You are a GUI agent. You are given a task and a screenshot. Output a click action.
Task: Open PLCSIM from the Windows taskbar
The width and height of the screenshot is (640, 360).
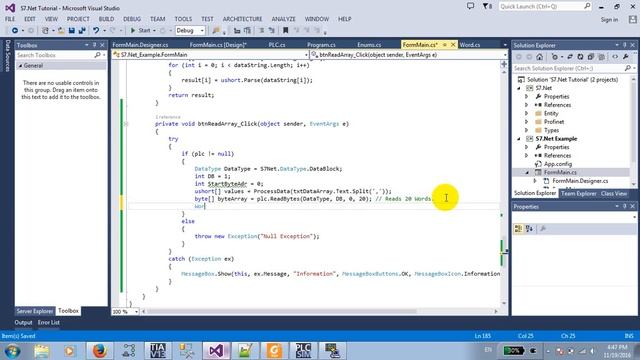(x=303, y=351)
